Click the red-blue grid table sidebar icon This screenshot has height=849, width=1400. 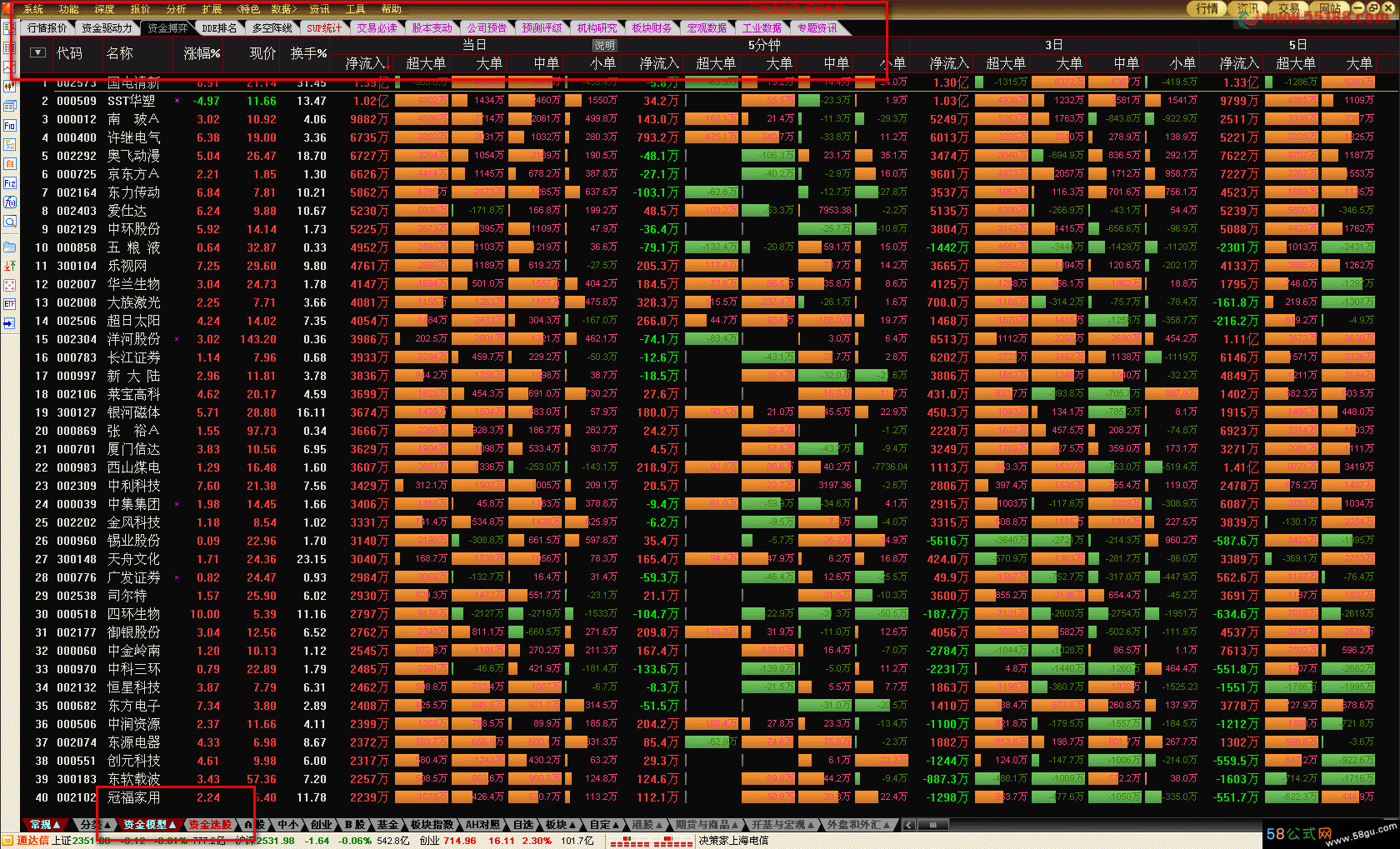click(9, 47)
